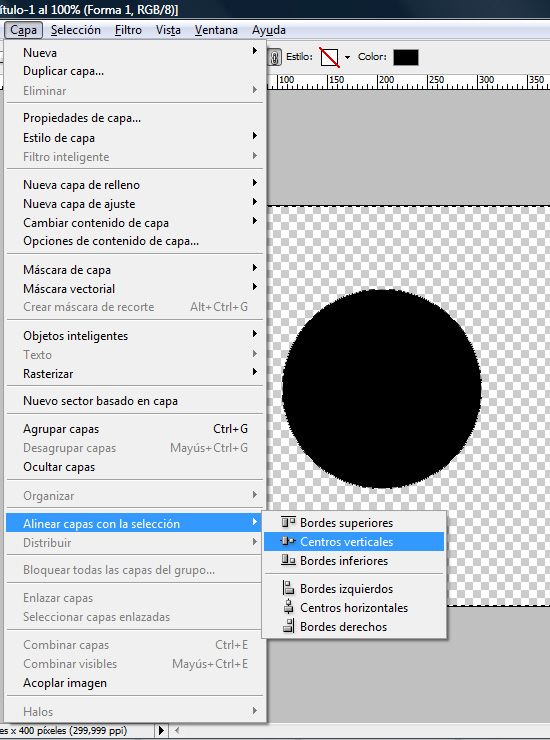Open Propiedades de capa...

point(135,118)
